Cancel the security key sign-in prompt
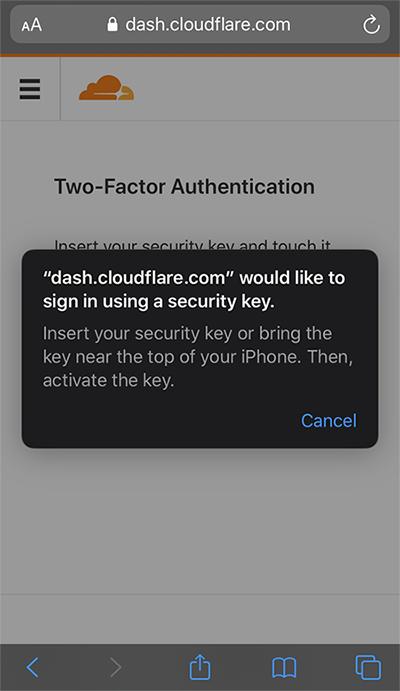The height and width of the screenshot is (691, 400). coord(329,420)
